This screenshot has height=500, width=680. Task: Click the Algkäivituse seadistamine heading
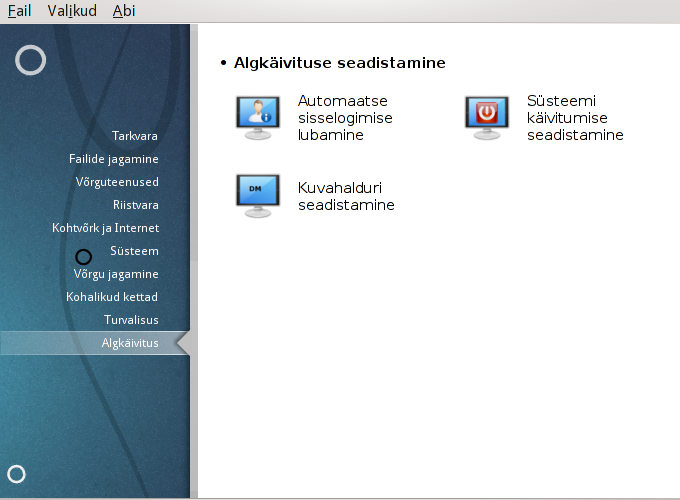coord(340,63)
